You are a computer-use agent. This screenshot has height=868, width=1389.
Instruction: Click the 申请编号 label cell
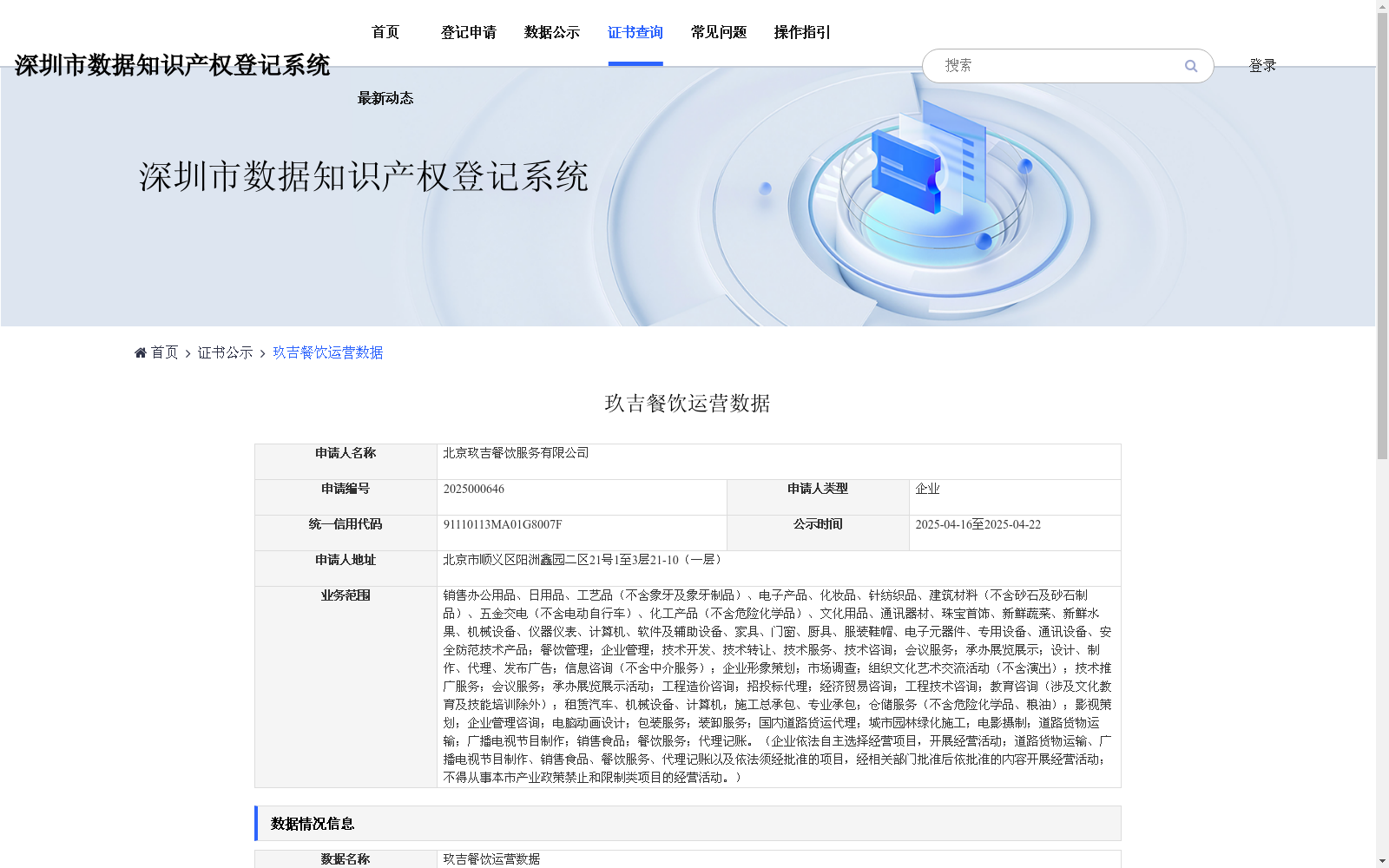point(346,497)
